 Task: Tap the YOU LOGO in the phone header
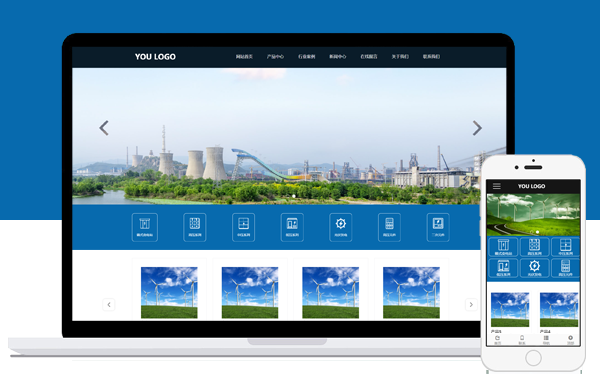532,186
